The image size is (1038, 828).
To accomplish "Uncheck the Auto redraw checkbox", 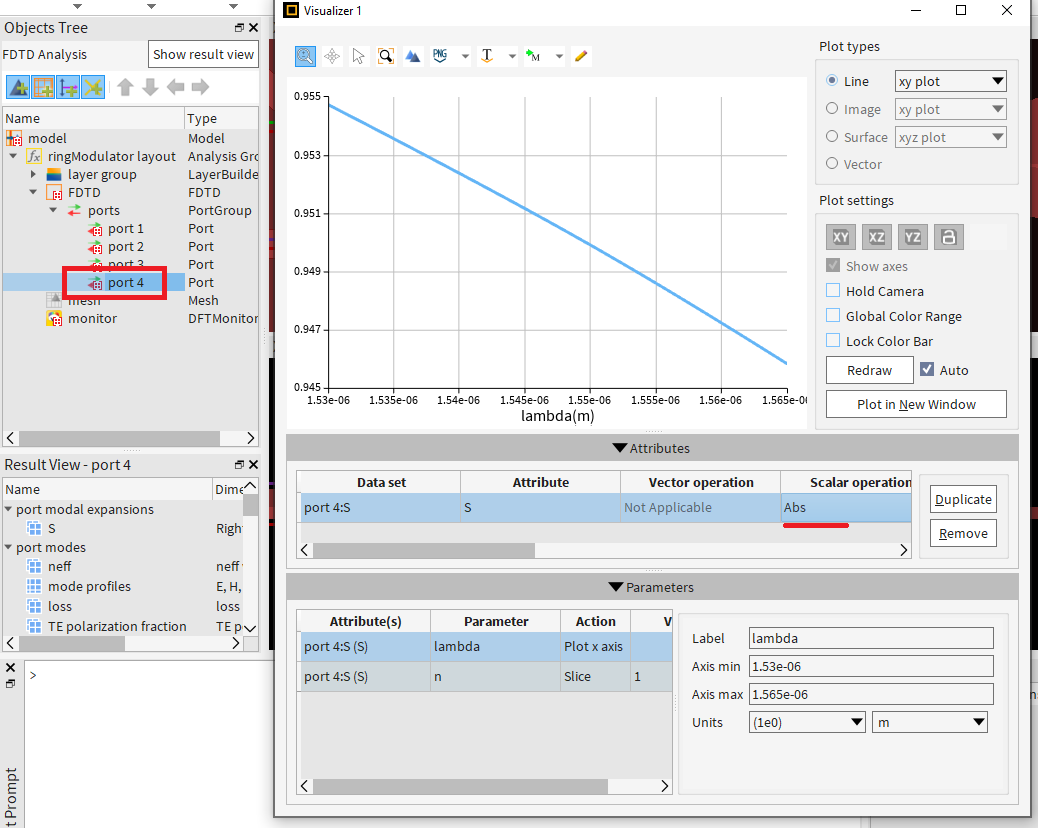I will 927,369.
